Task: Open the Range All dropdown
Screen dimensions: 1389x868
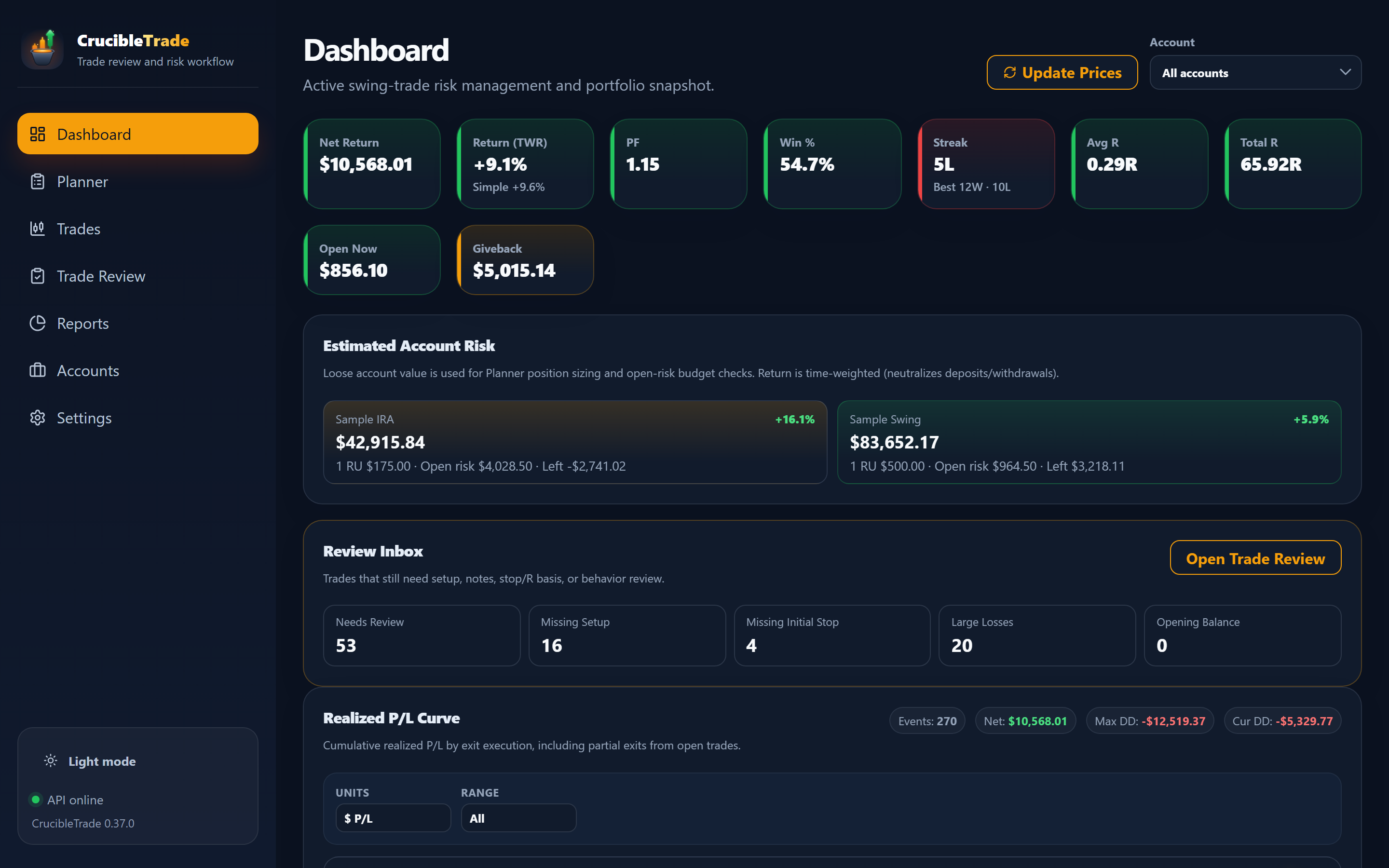Action: [x=518, y=818]
